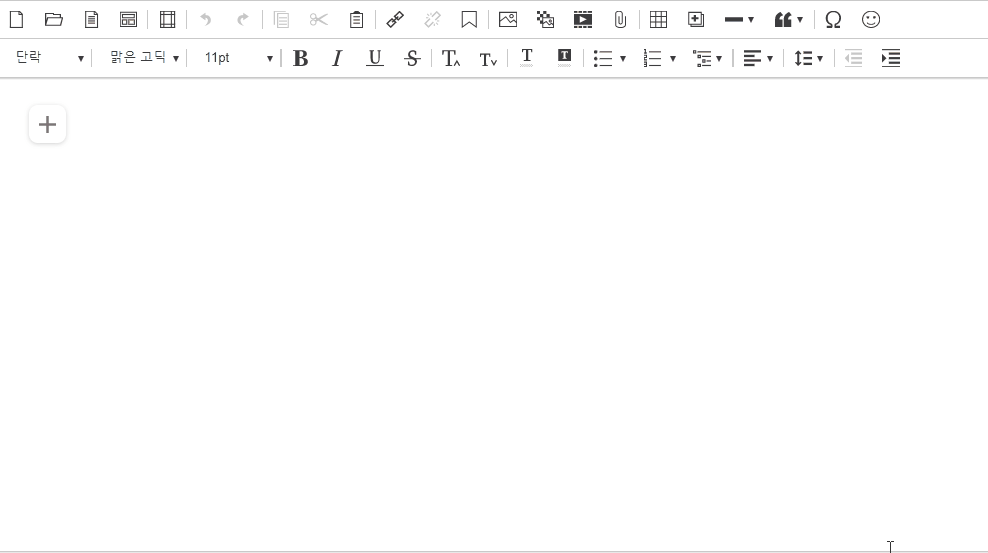The height and width of the screenshot is (553, 988).
Task: Click the New Document icon
Action: [x=16, y=19]
